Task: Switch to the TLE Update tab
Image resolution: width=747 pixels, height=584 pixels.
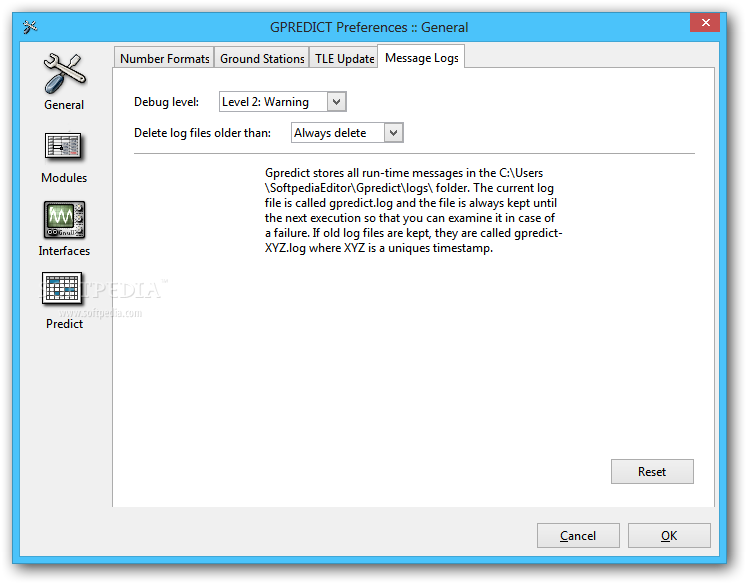Action: tap(344, 59)
